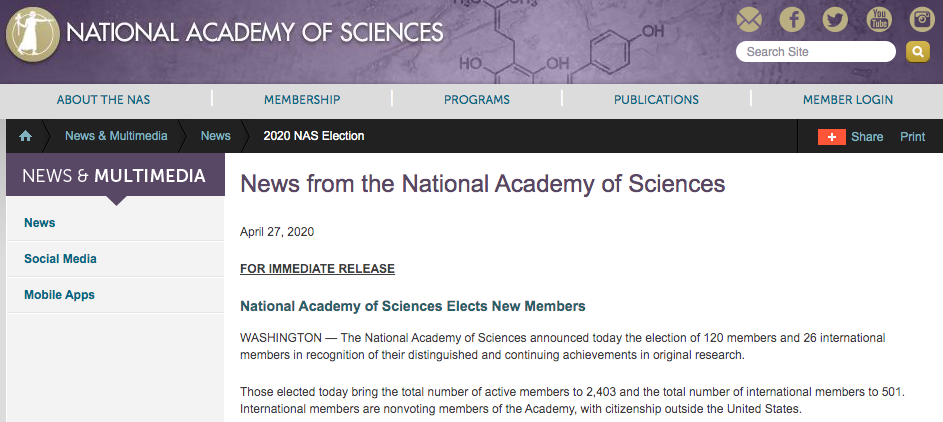The height and width of the screenshot is (422, 943).
Task: Open the Programs menu
Action: click(x=477, y=100)
